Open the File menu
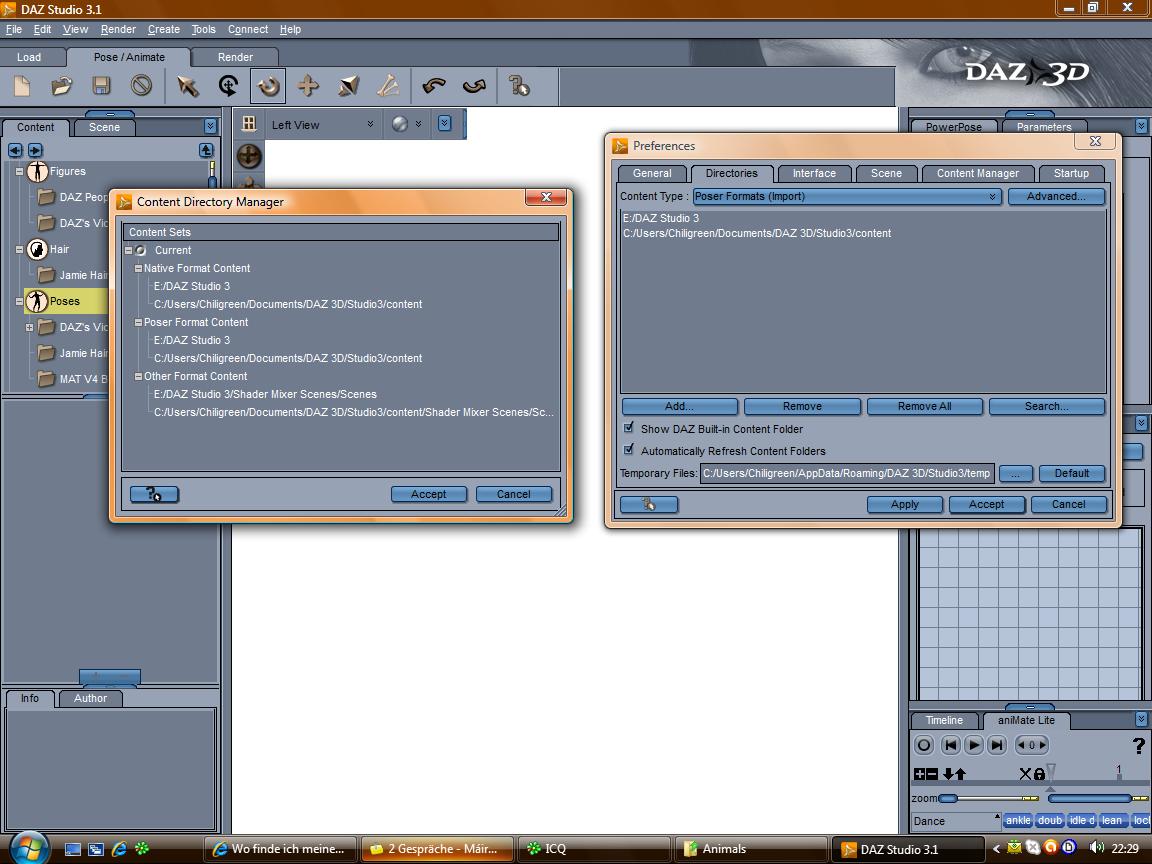The width and height of the screenshot is (1152, 864). [14, 29]
